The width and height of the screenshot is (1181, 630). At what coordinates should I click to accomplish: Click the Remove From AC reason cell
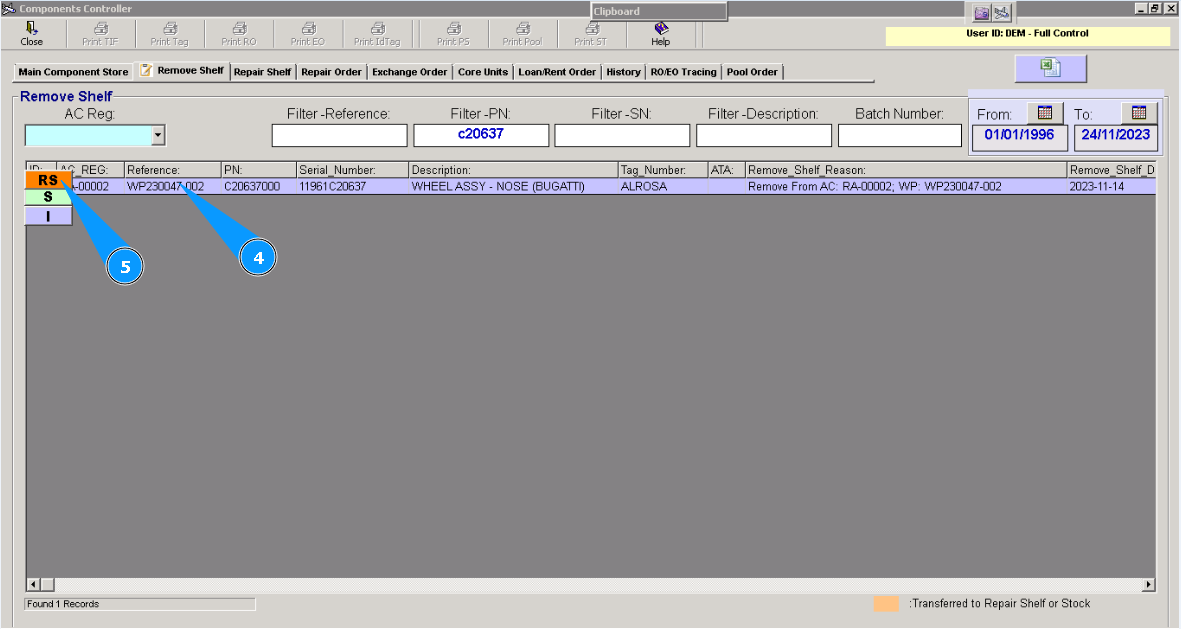(x=906, y=186)
